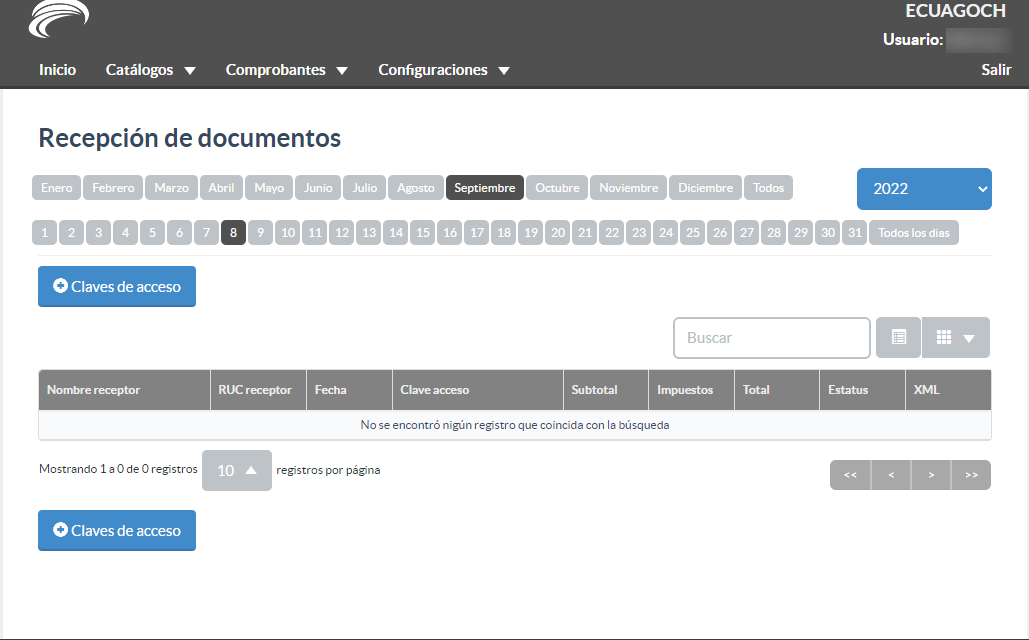Go to the next results page
The height and width of the screenshot is (640, 1029).
point(931,475)
